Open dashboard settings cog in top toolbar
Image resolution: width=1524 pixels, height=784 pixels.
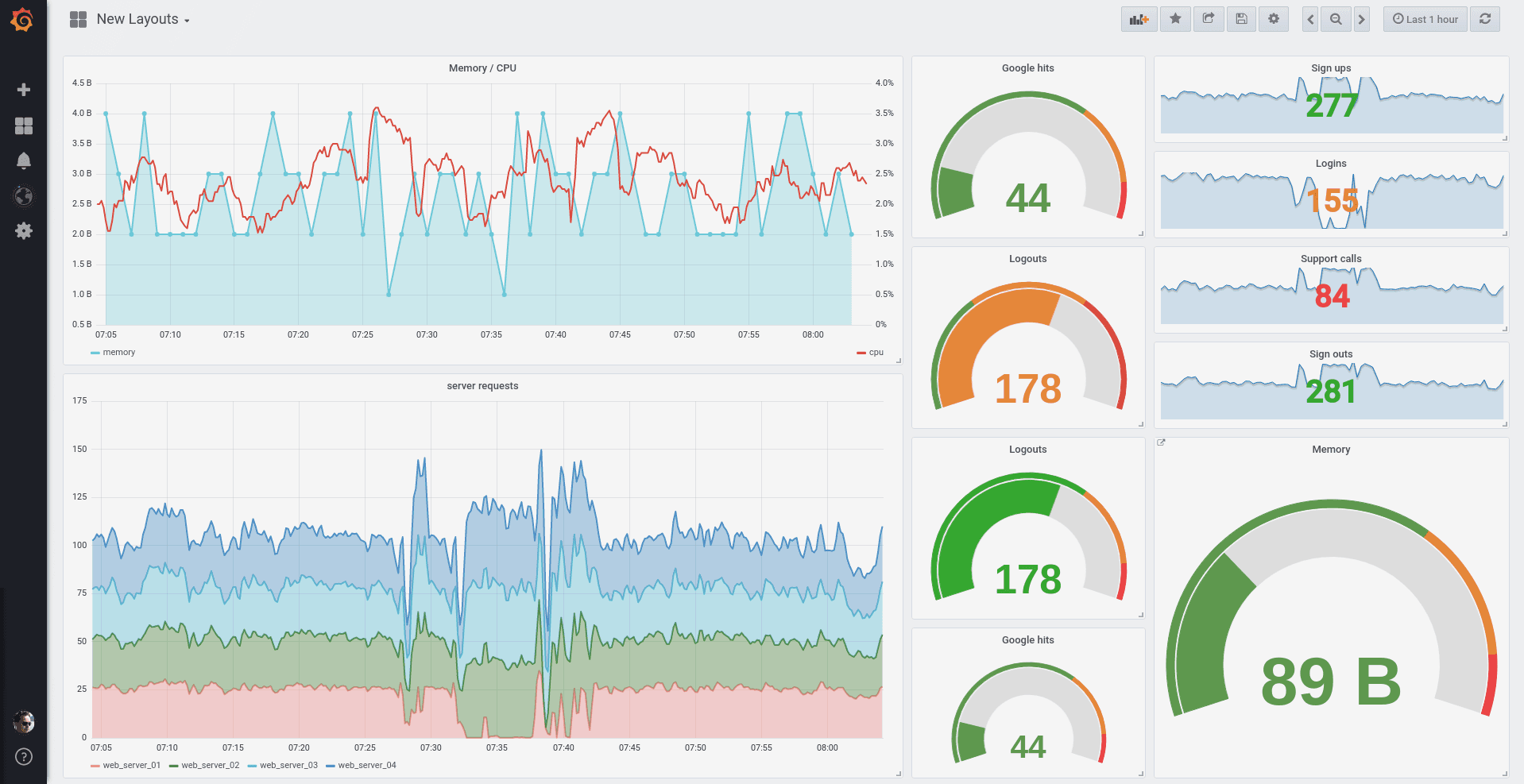click(1274, 19)
